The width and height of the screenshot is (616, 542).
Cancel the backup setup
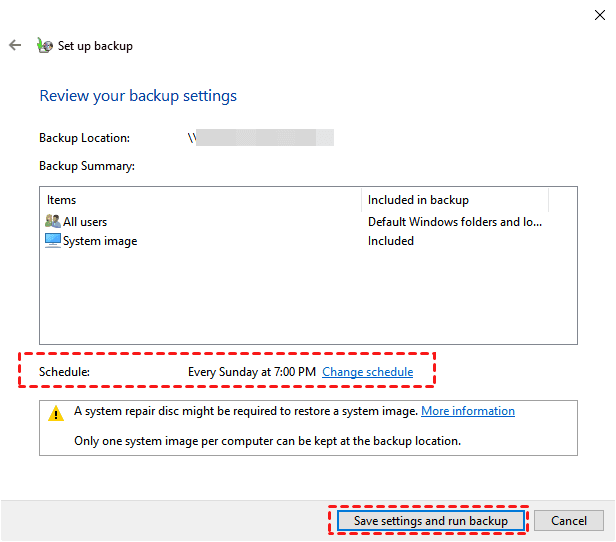(568, 520)
